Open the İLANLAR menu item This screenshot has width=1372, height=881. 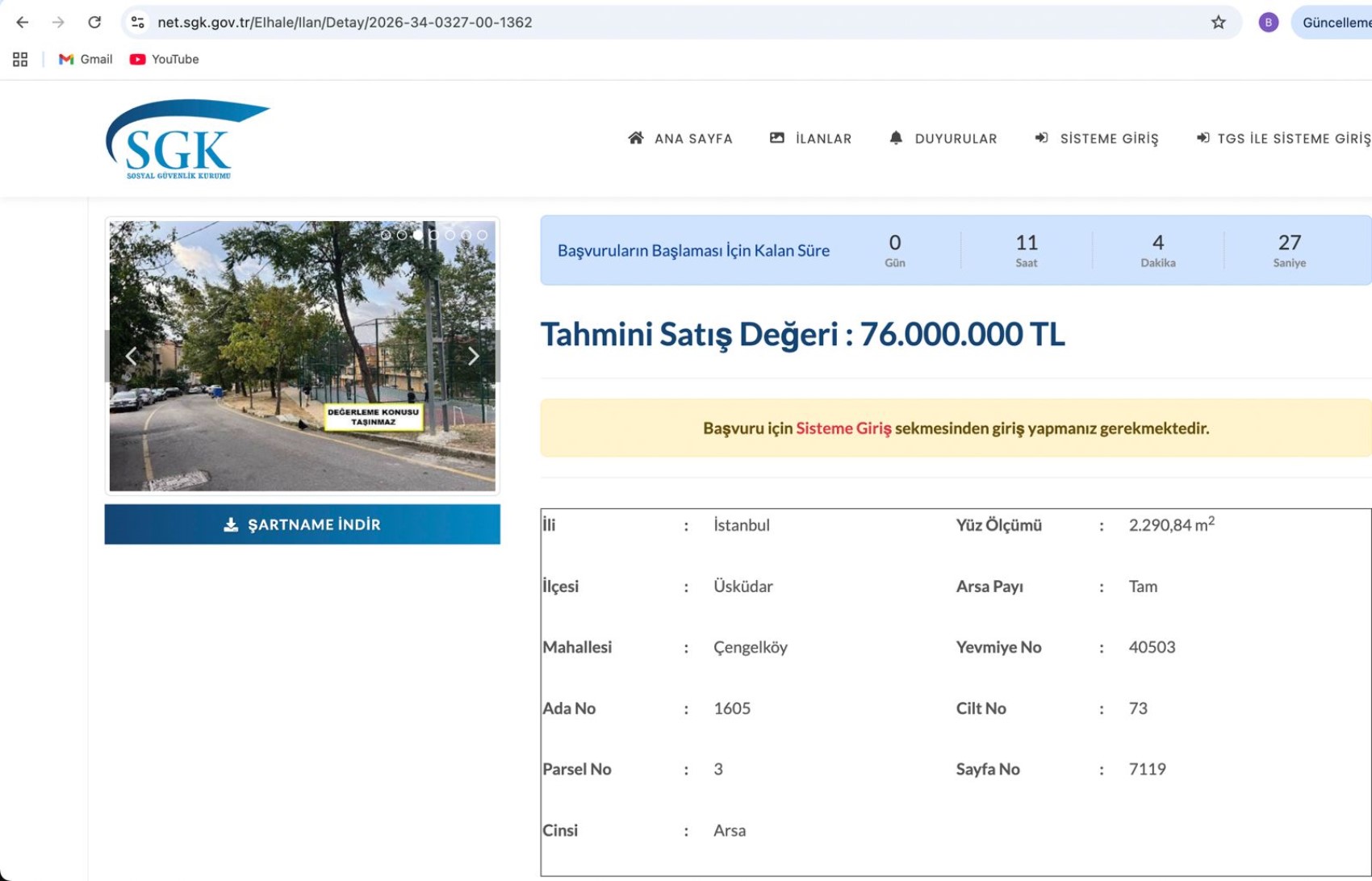pos(811,139)
